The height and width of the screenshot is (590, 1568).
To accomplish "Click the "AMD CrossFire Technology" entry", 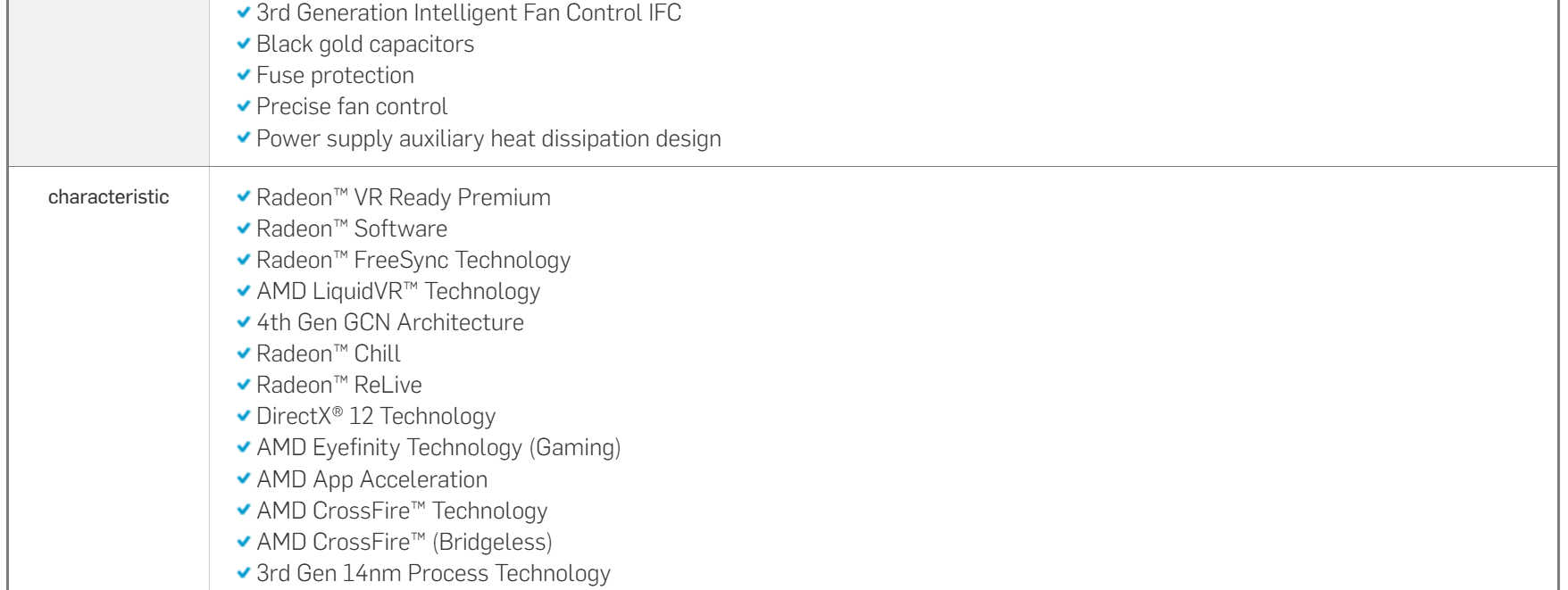I will pyautogui.click(x=401, y=511).
